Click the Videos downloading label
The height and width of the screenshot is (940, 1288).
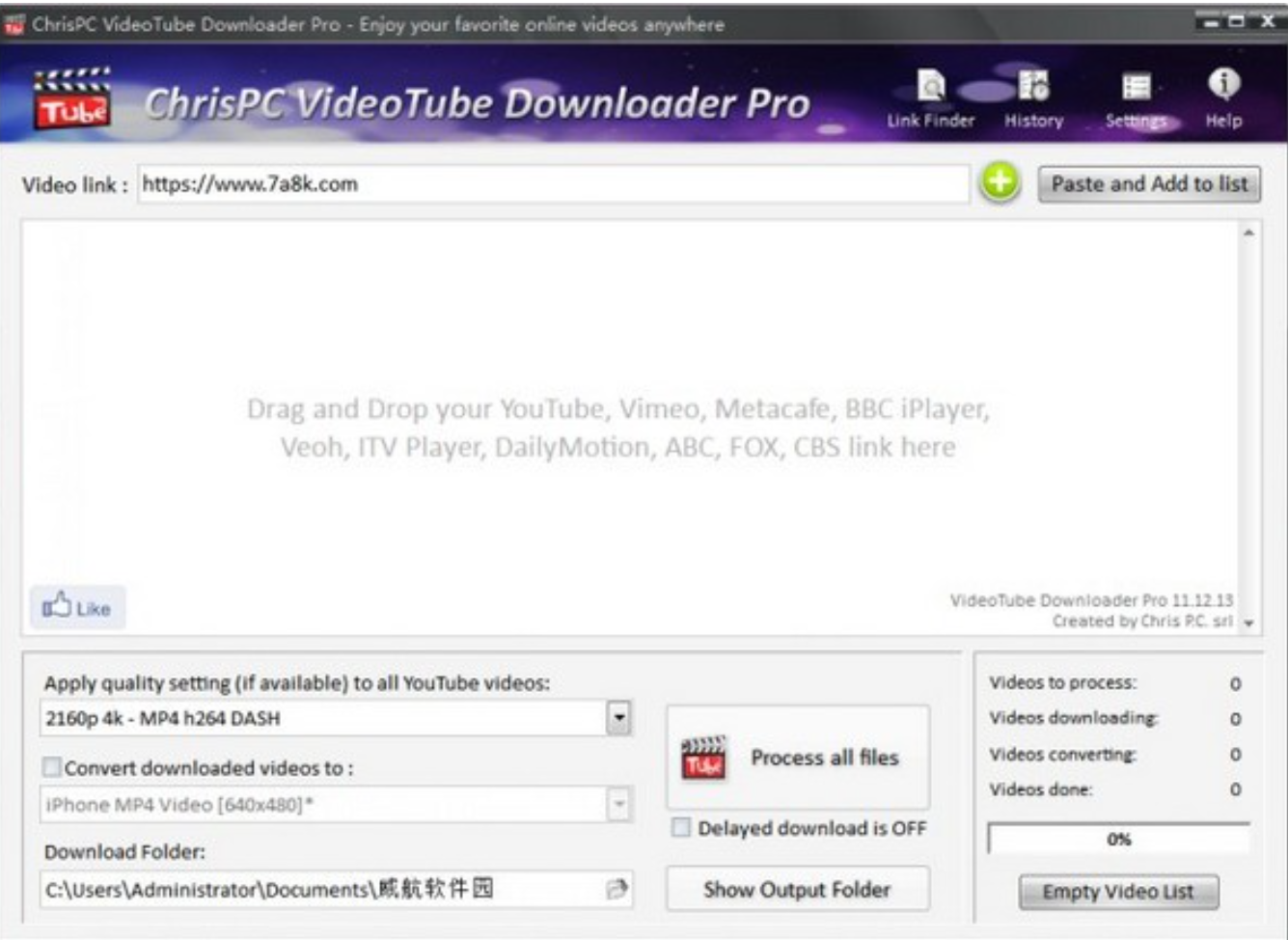point(1073,718)
